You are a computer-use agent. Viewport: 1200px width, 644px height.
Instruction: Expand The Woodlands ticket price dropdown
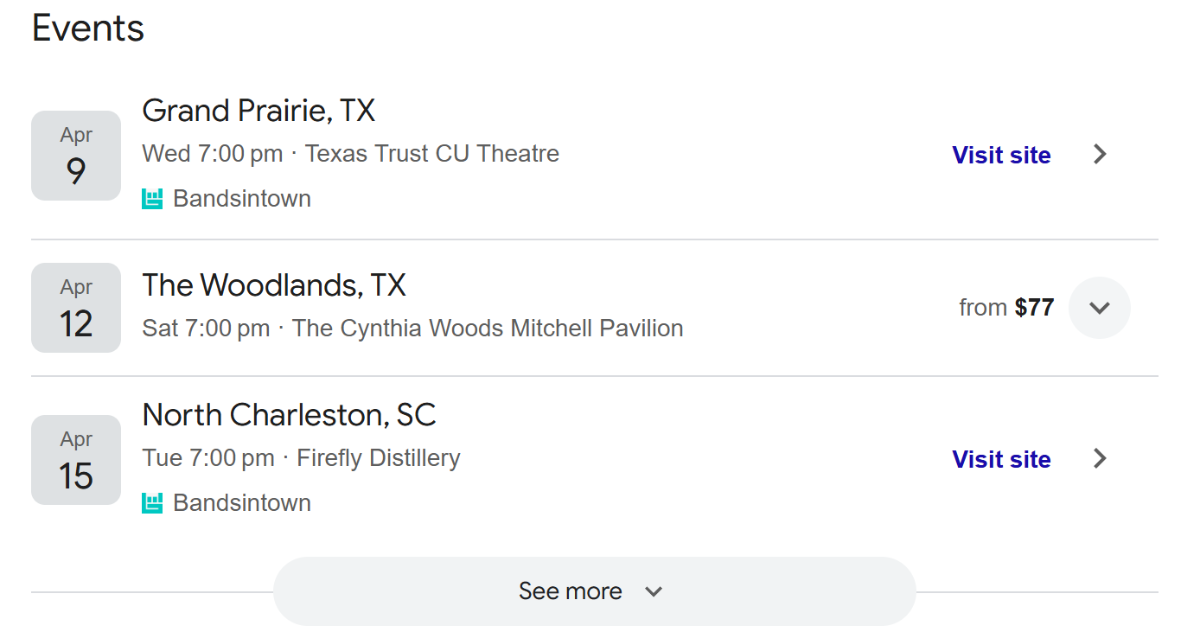(x=1100, y=308)
